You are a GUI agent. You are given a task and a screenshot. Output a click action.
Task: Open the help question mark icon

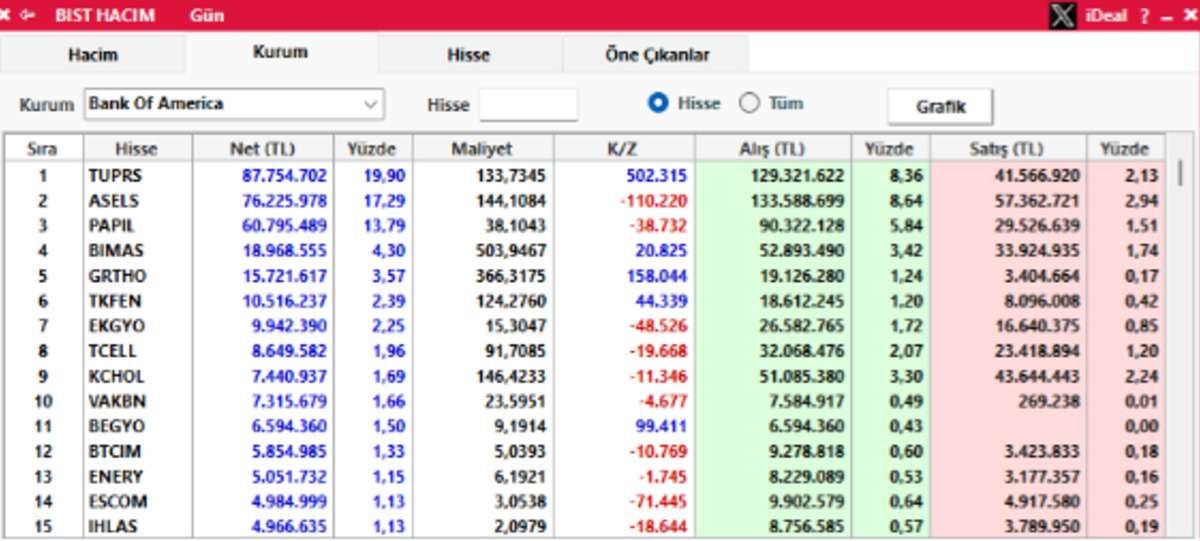tap(1145, 16)
